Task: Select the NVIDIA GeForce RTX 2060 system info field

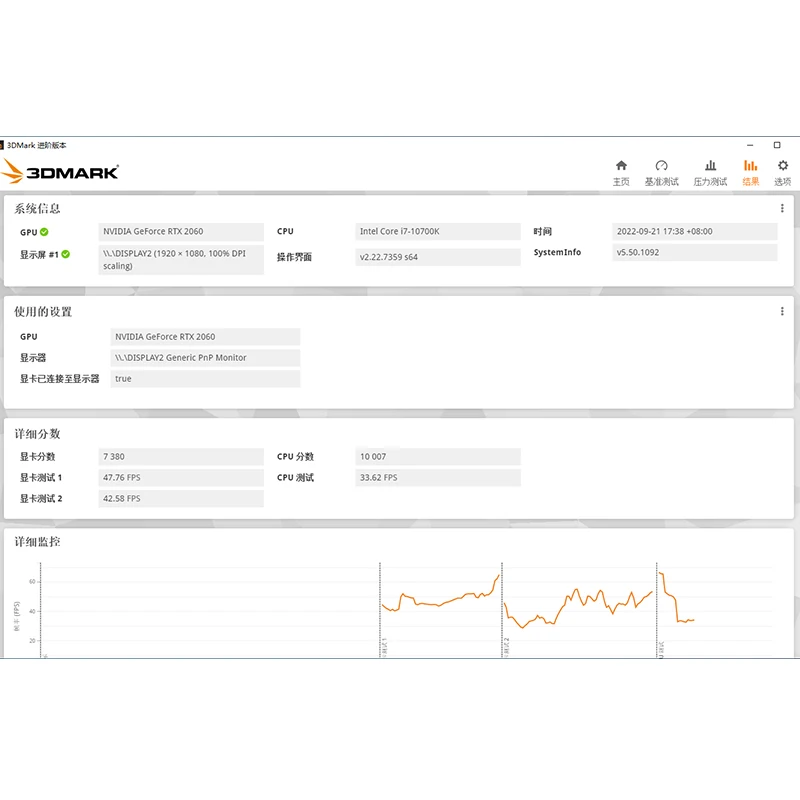Action: pos(181,232)
